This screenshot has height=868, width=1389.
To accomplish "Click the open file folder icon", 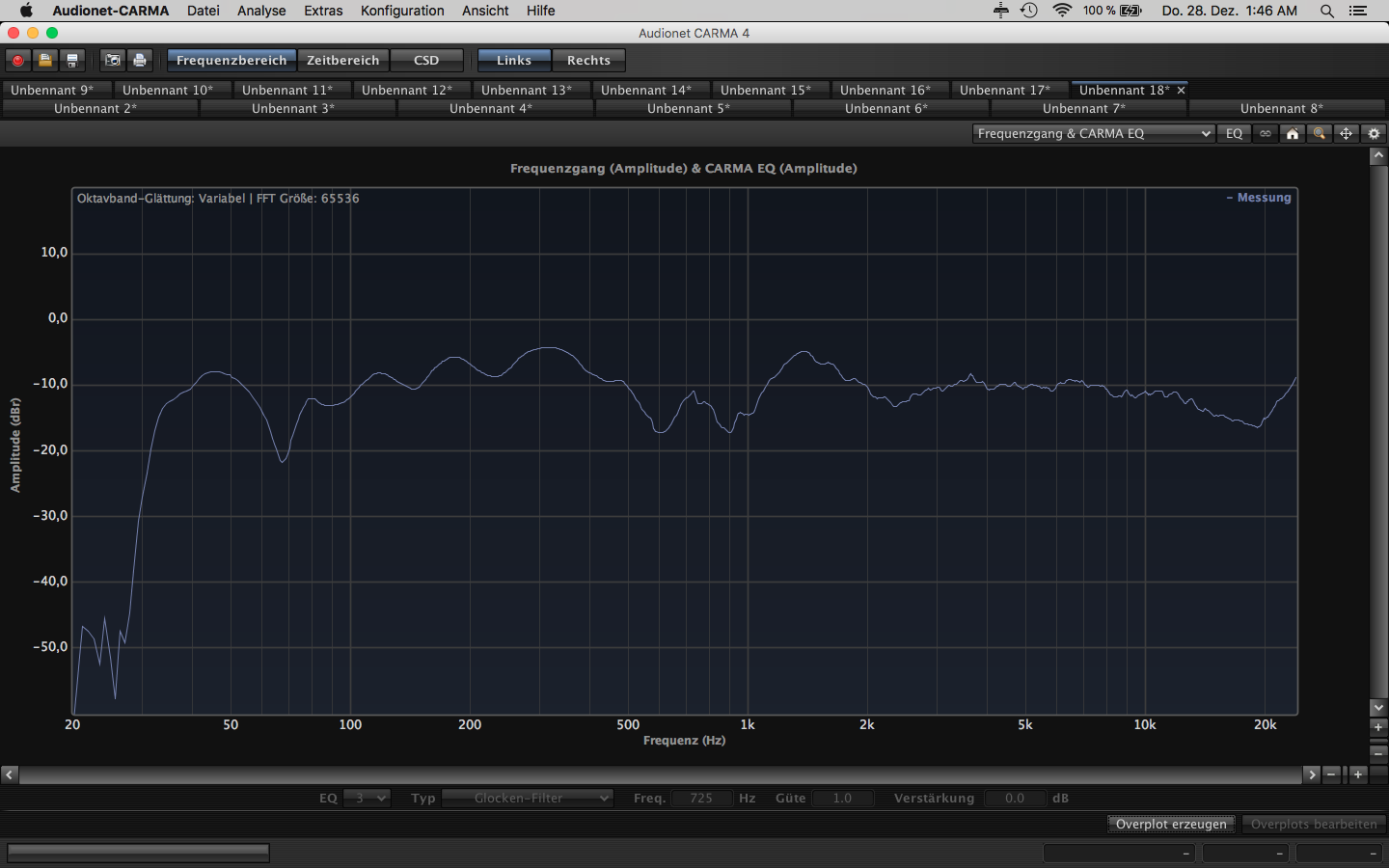I will point(44,60).
